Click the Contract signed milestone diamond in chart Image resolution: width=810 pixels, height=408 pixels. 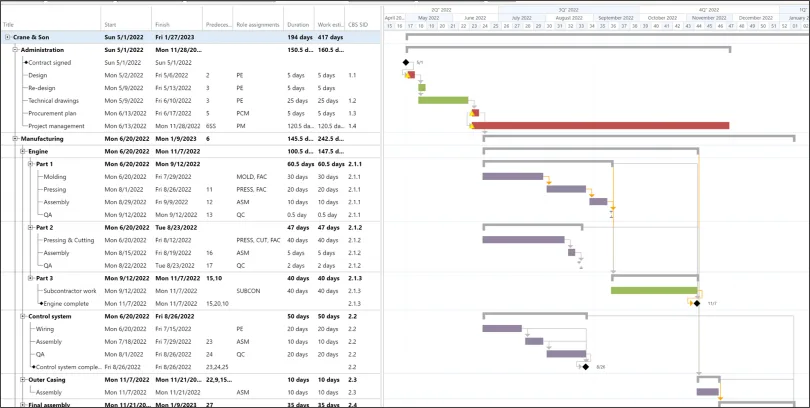[x=406, y=62]
